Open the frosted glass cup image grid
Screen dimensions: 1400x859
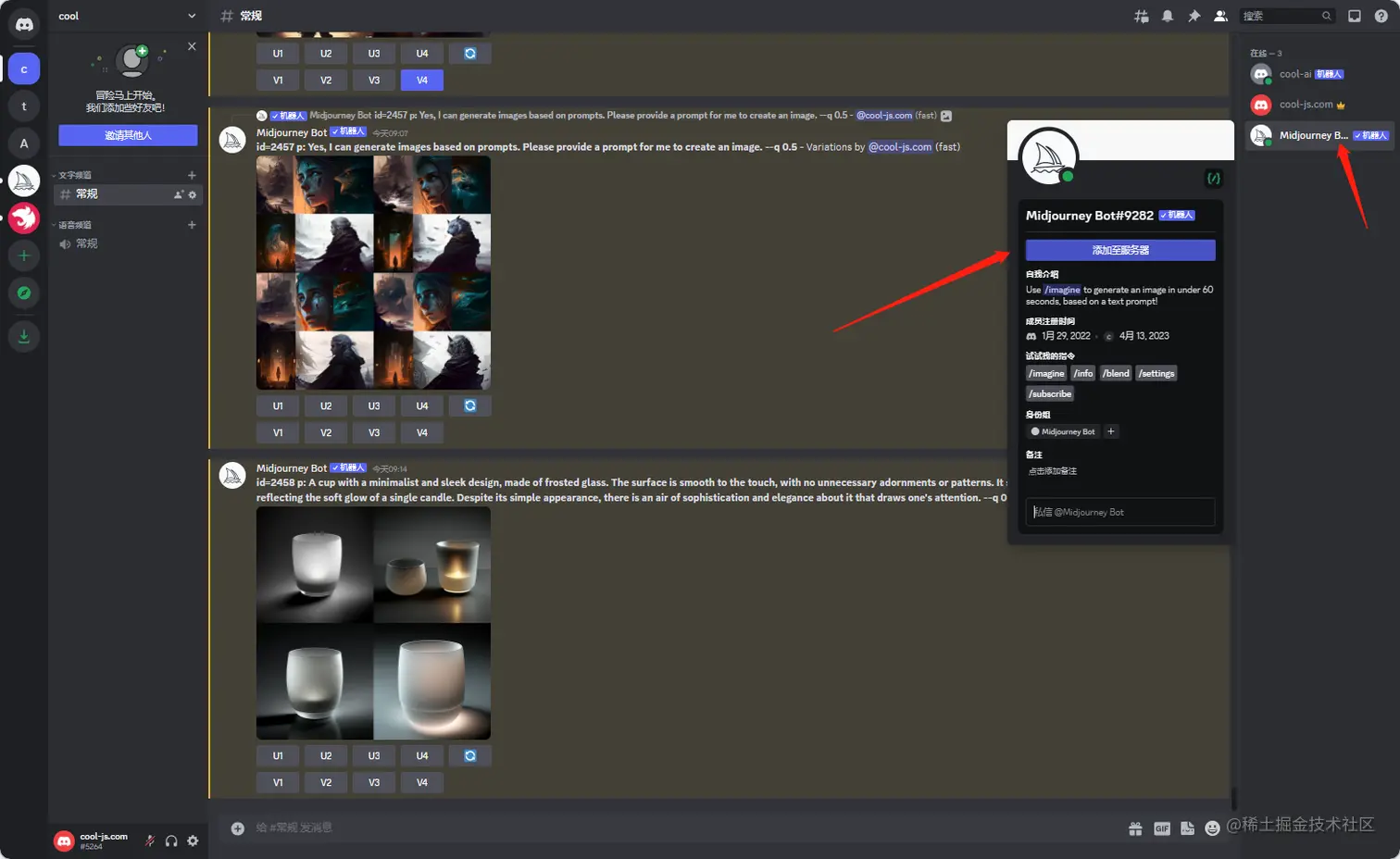(373, 623)
